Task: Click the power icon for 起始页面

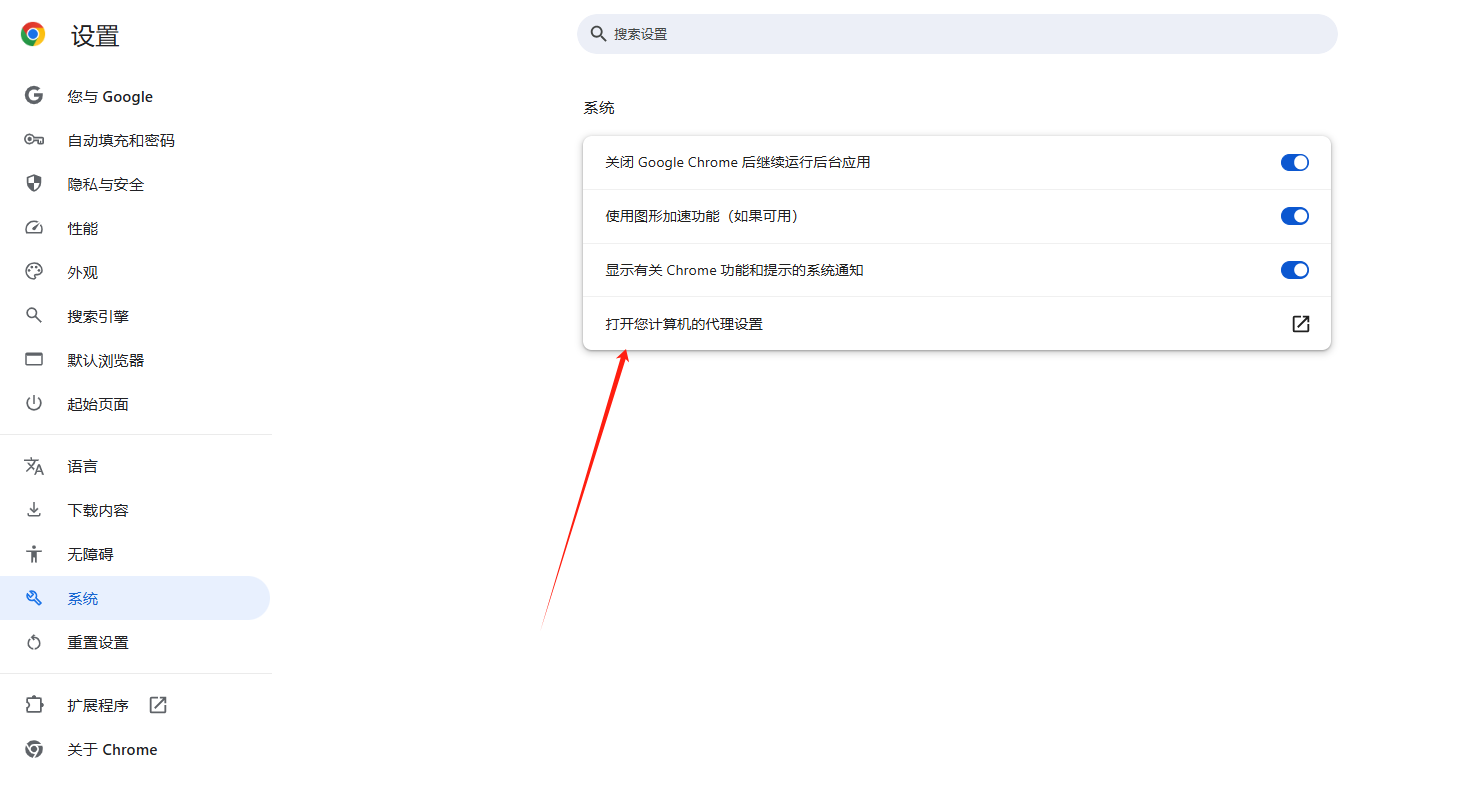Action: click(x=34, y=404)
